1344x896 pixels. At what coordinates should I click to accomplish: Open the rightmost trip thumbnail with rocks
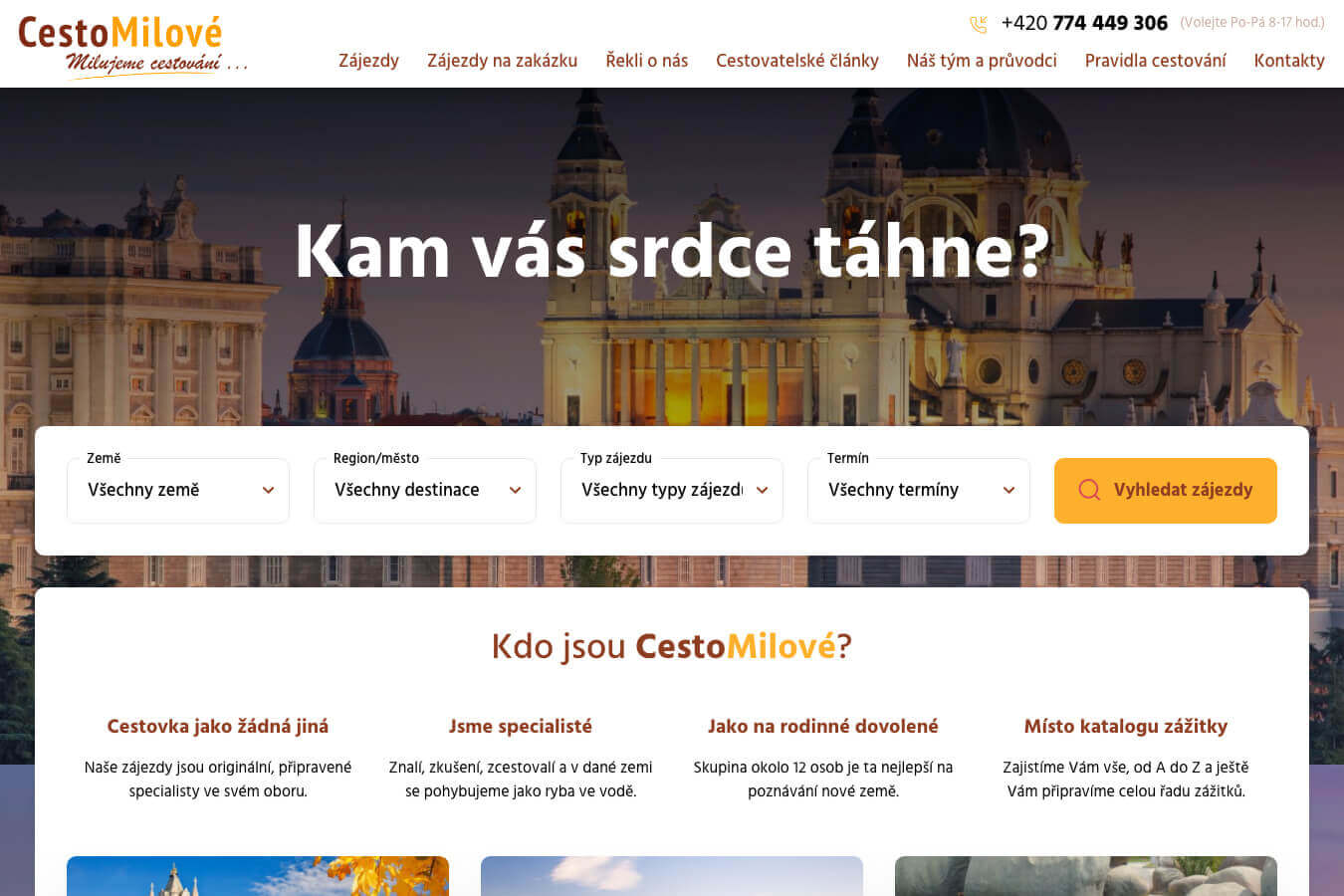click(1086, 876)
